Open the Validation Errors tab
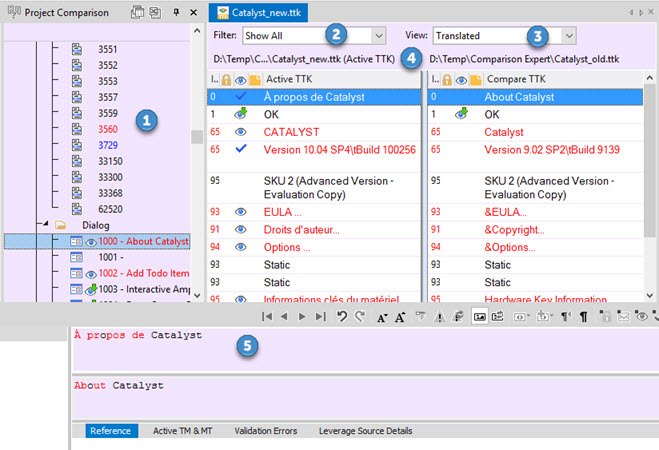 [x=266, y=431]
